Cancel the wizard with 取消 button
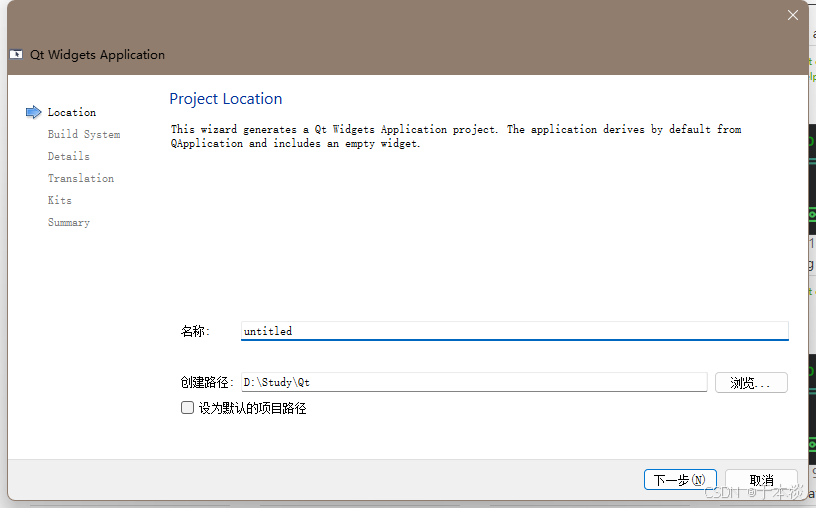 [761, 479]
